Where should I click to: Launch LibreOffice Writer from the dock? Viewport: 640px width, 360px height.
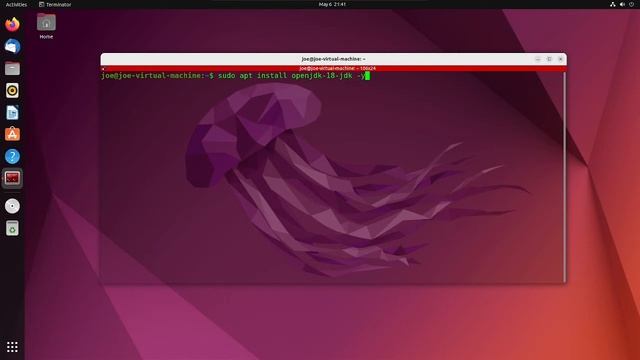(x=12, y=113)
